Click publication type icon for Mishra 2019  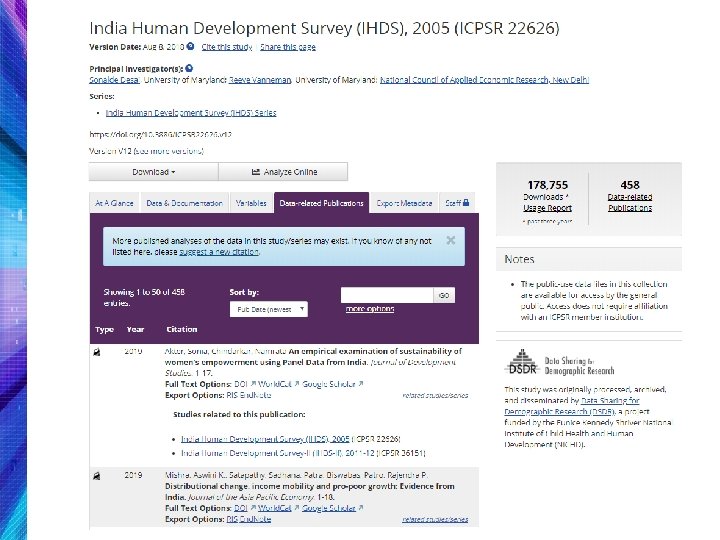(97, 476)
